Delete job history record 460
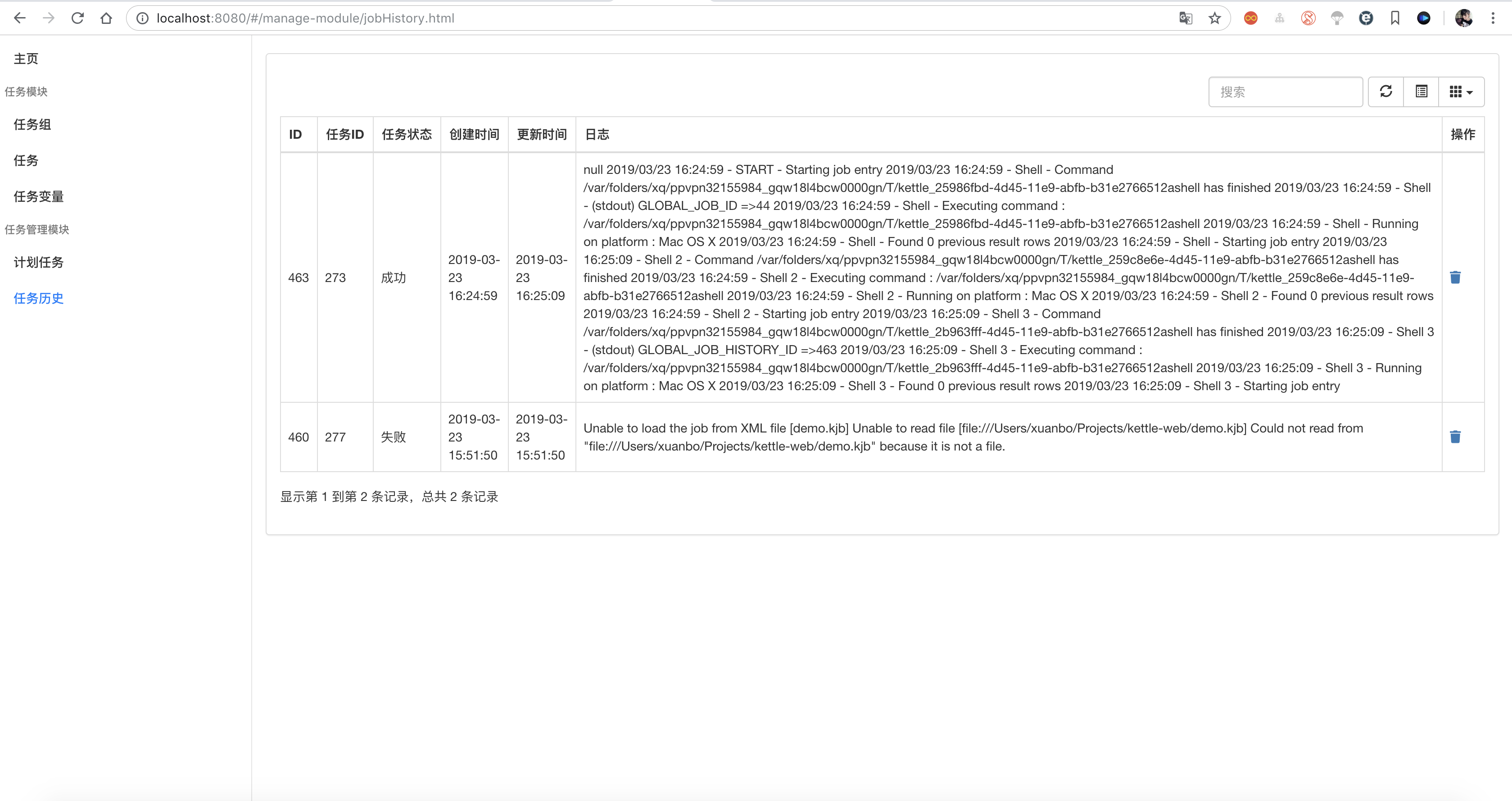Screen dimensions: 1512x801 (1455, 437)
